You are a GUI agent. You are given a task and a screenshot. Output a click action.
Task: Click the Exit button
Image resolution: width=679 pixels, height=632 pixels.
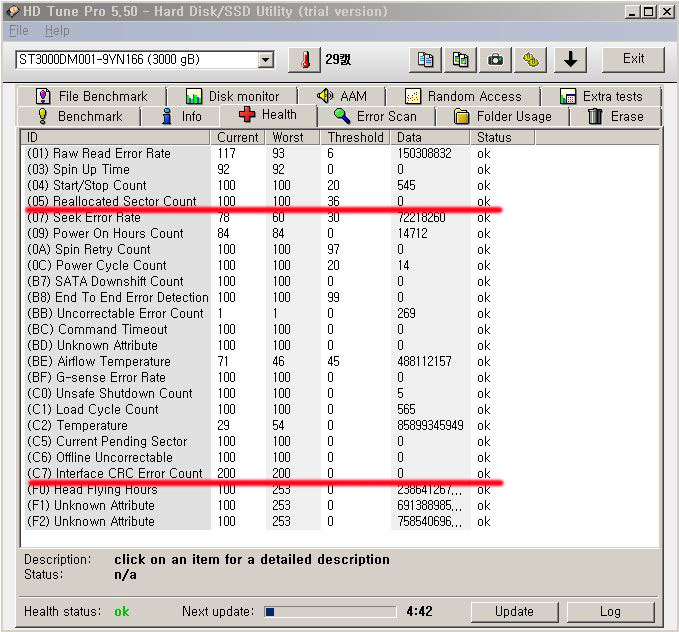coord(633,59)
